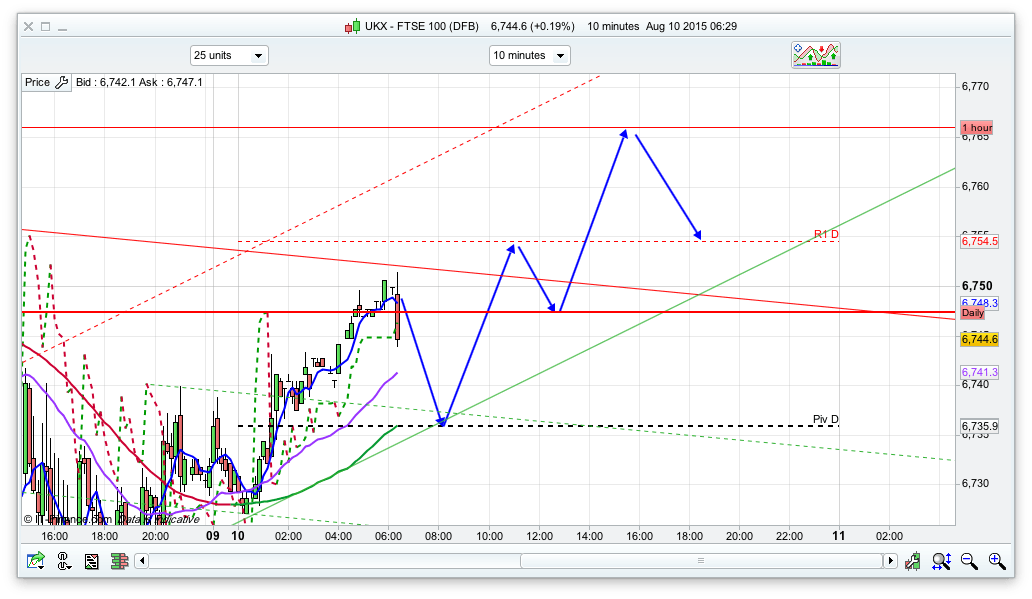1032x599 pixels.
Task: Click the wrench icon beside Price
Action: tap(61, 82)
